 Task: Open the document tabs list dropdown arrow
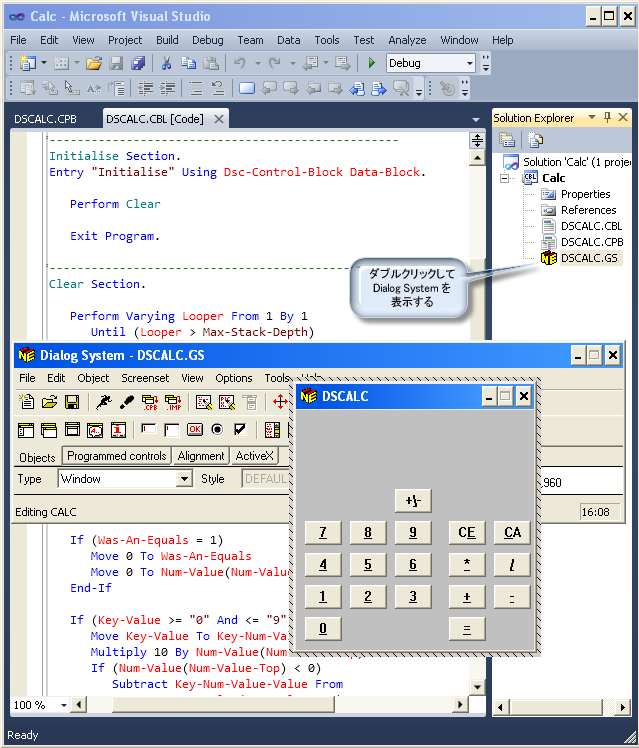point(475,119)
